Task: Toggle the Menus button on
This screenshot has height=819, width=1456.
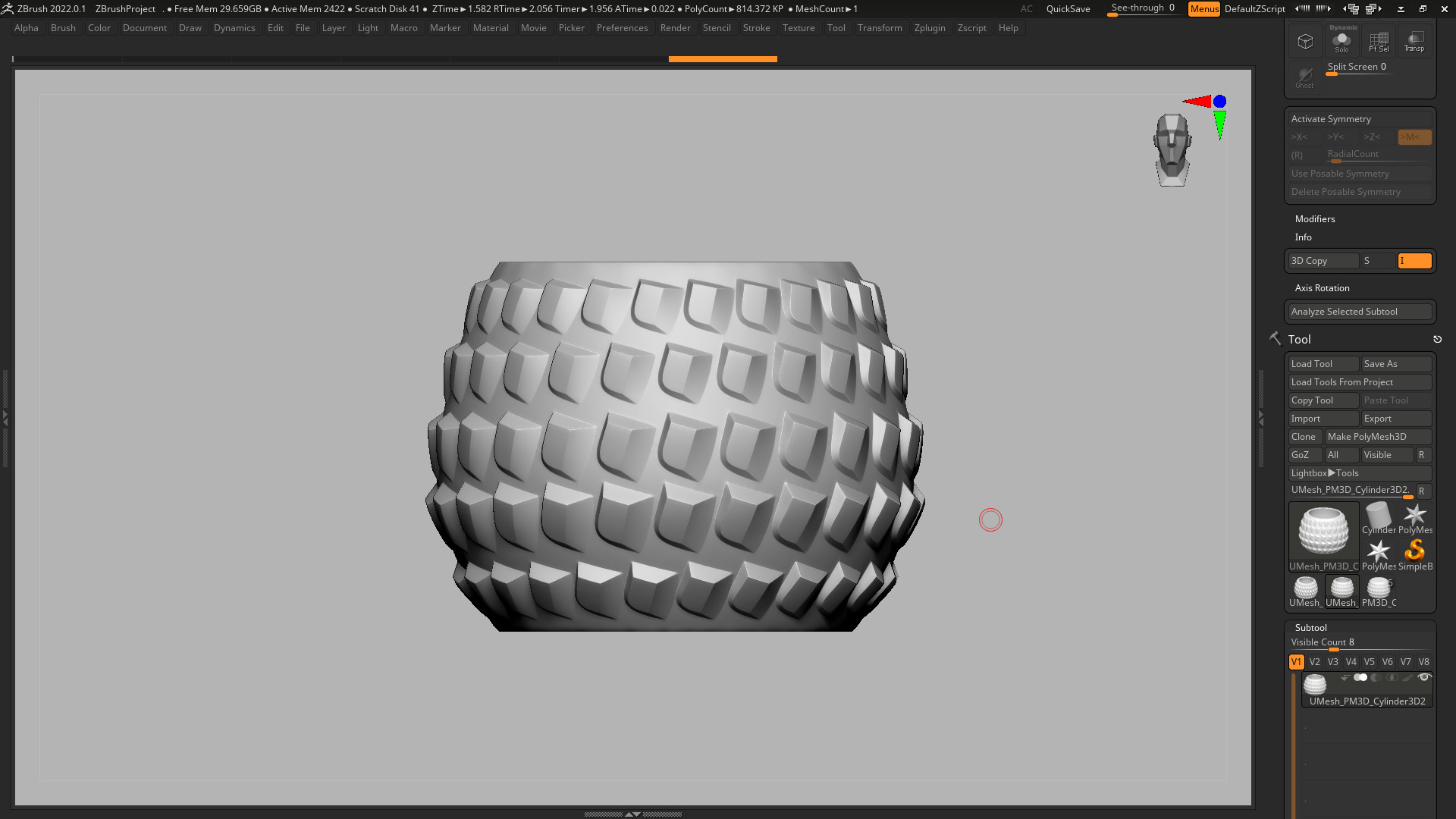Action: [x=1204, y=9]
